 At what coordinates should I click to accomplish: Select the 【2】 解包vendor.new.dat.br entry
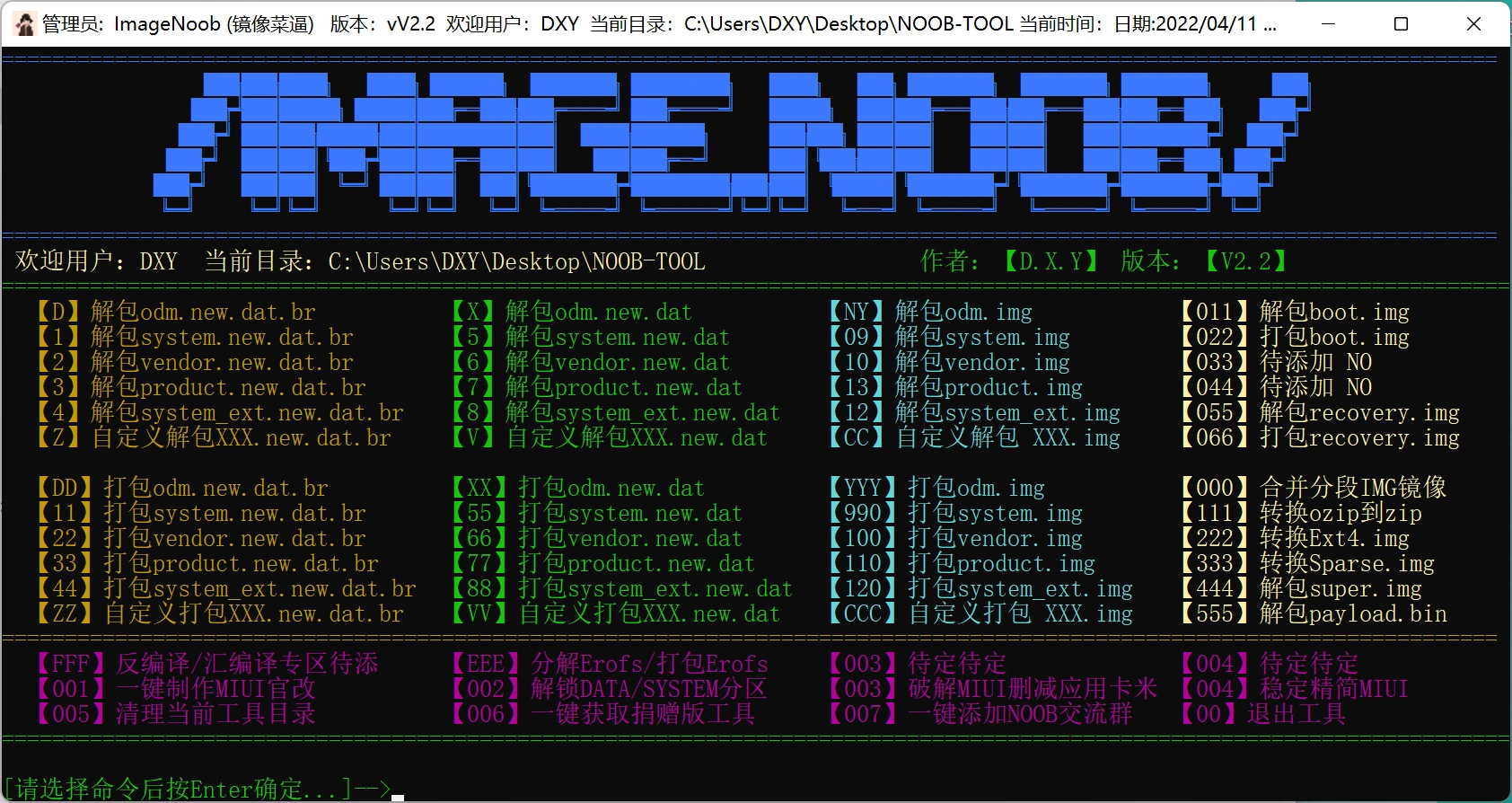point(194,363)
